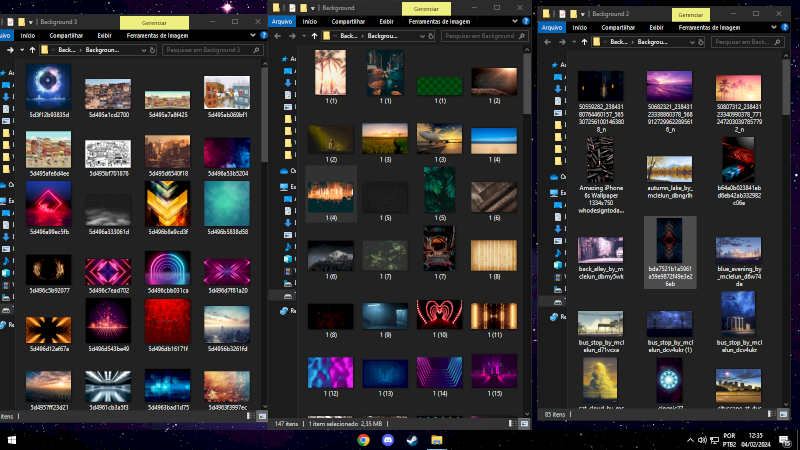Toggle the view mode icon in Background 3 status bar
The height and width of the screenshot is (450, 800).
pyautogui.click(x=261, y=416)
